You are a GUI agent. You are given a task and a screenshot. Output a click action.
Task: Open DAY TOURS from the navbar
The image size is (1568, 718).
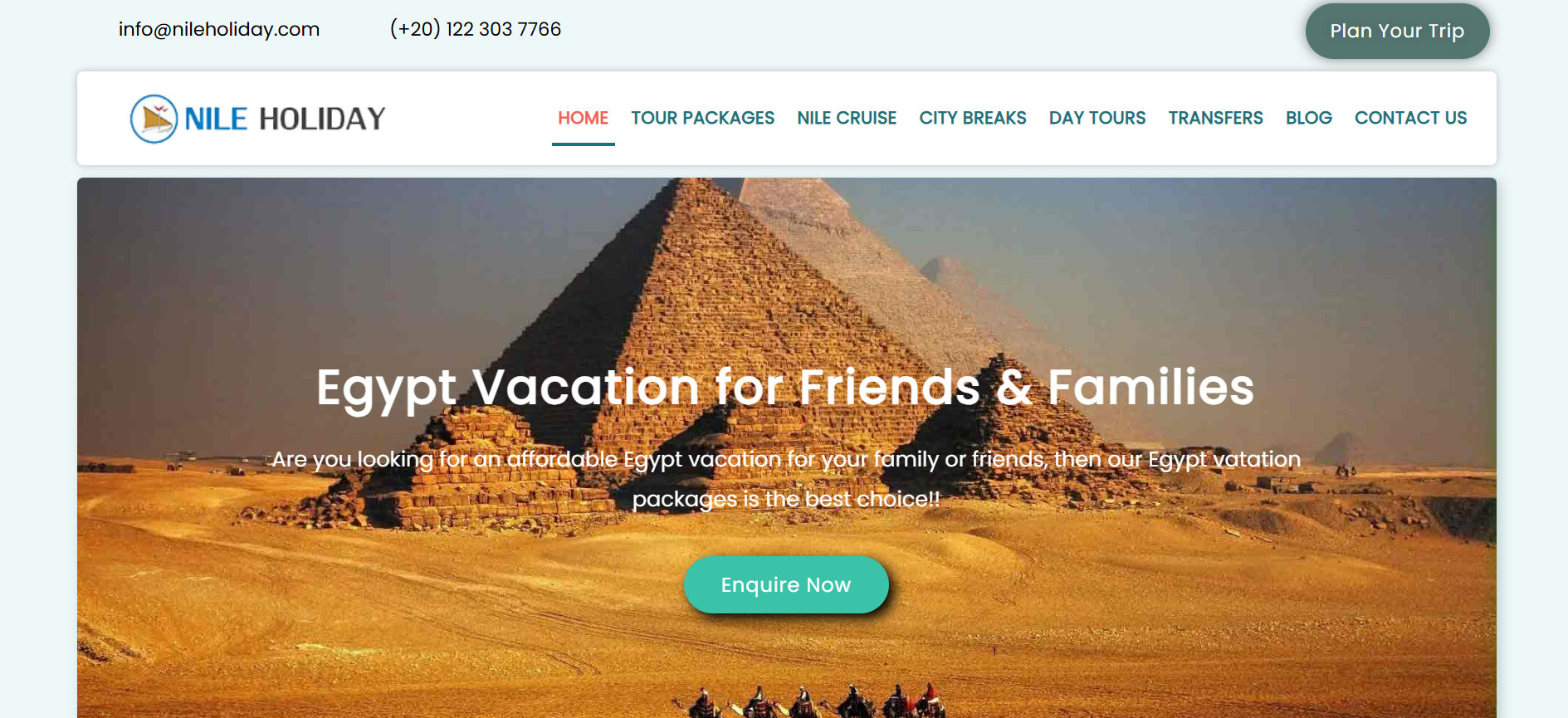(x=1097, y=118)
